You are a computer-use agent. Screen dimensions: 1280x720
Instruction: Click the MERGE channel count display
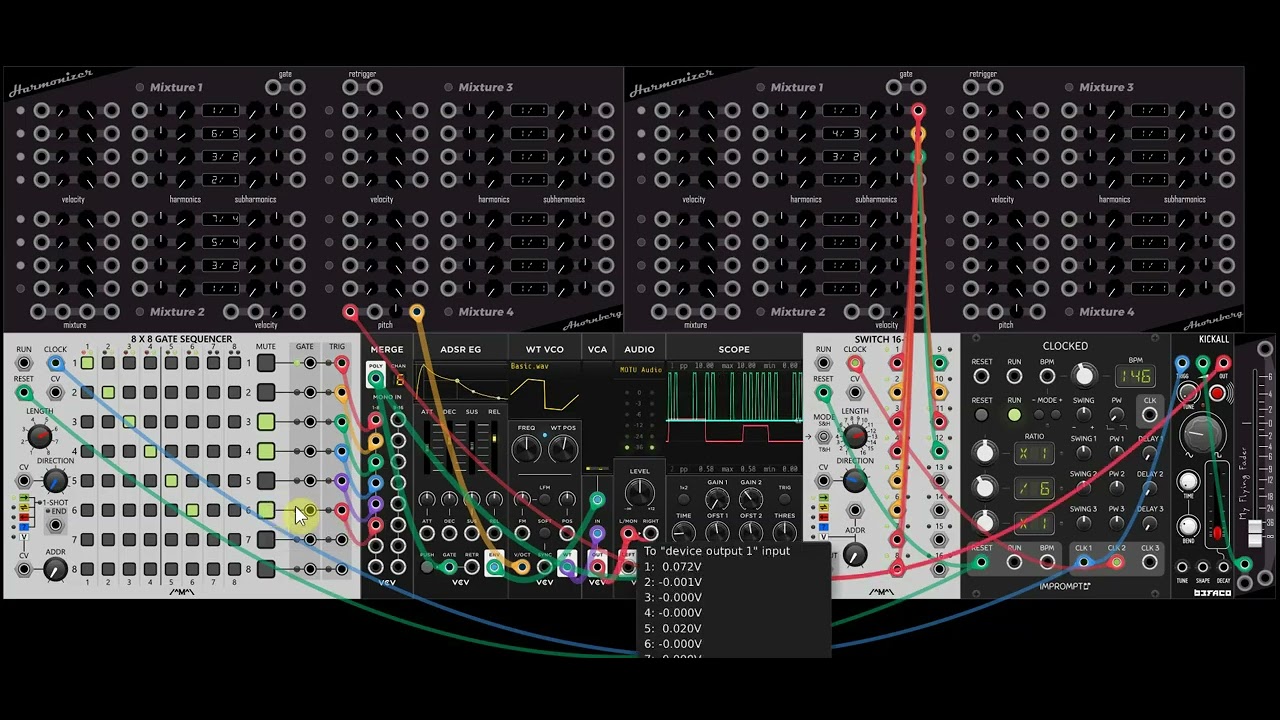point(398,379)
